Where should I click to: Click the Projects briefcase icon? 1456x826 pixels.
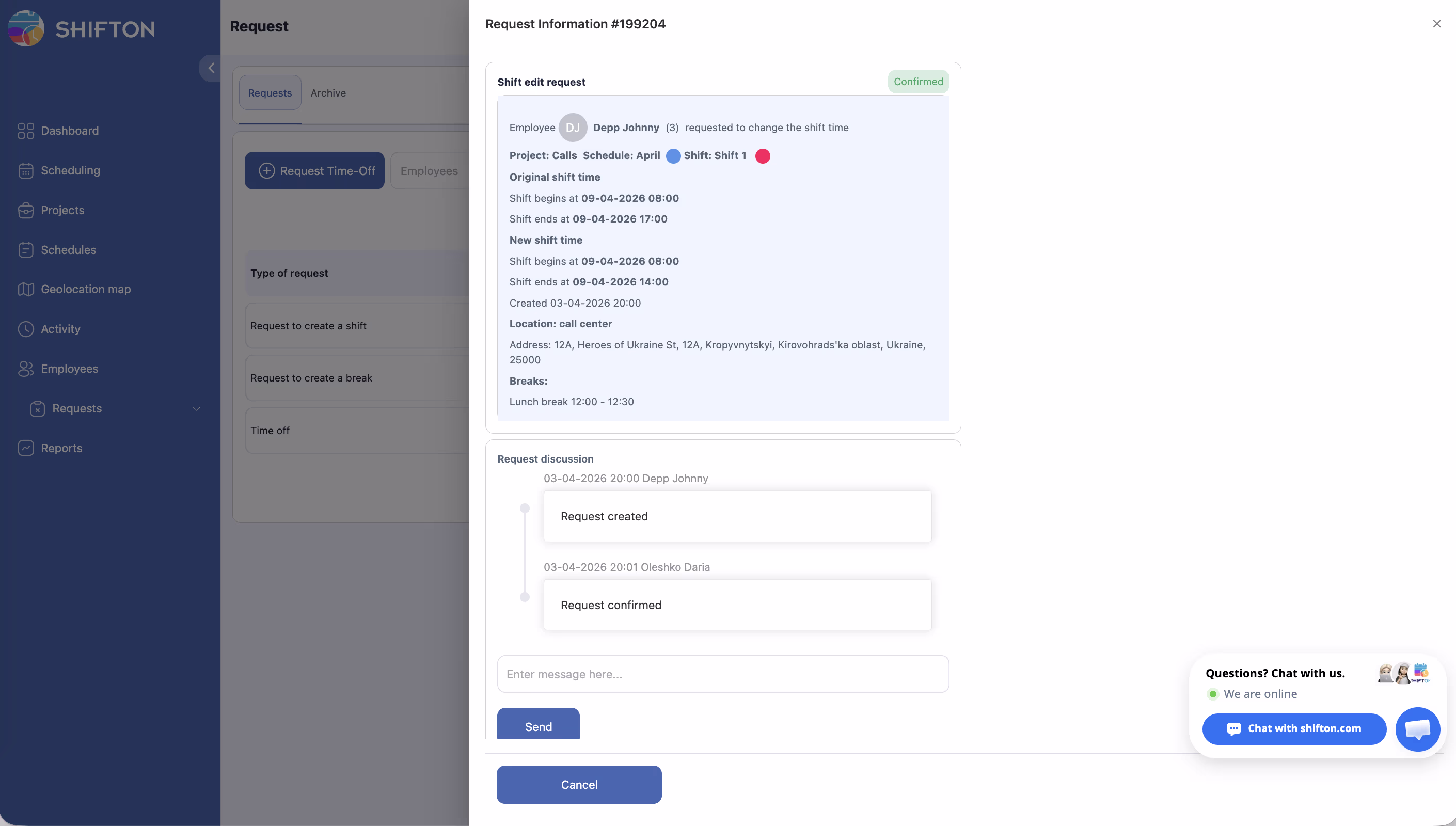(25, 211)
